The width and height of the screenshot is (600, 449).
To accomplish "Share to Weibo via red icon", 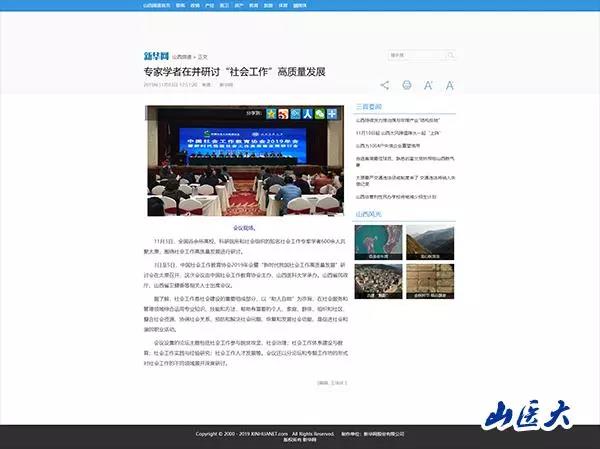I will [x=283, y=113].
